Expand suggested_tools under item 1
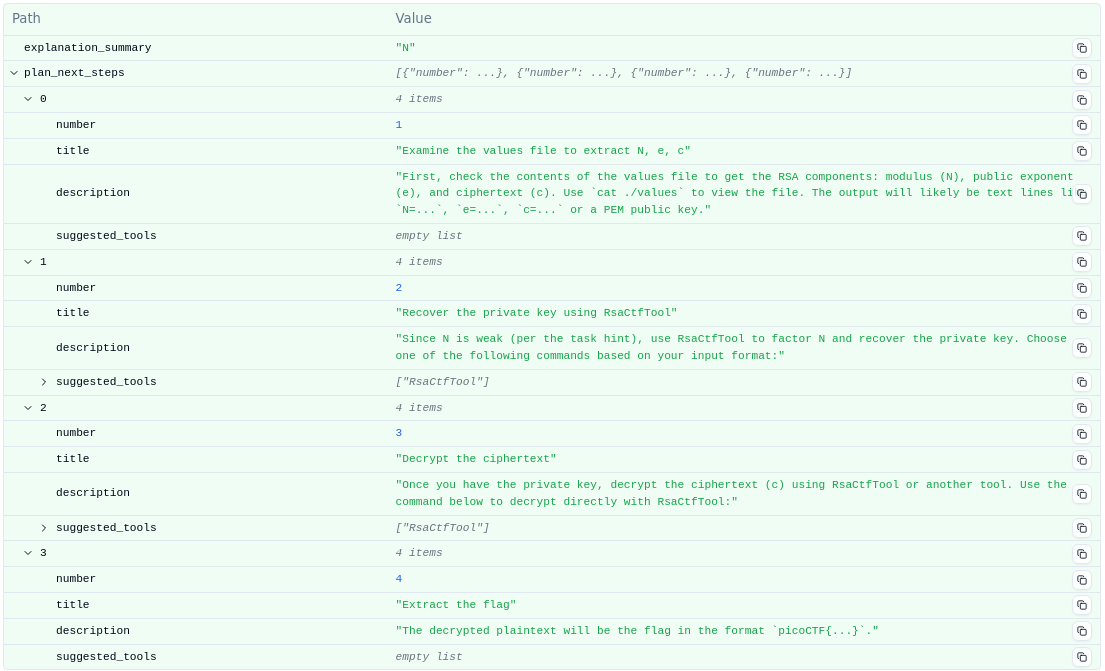Viewport: 1105px width, 671px height. tap(44, 382)
